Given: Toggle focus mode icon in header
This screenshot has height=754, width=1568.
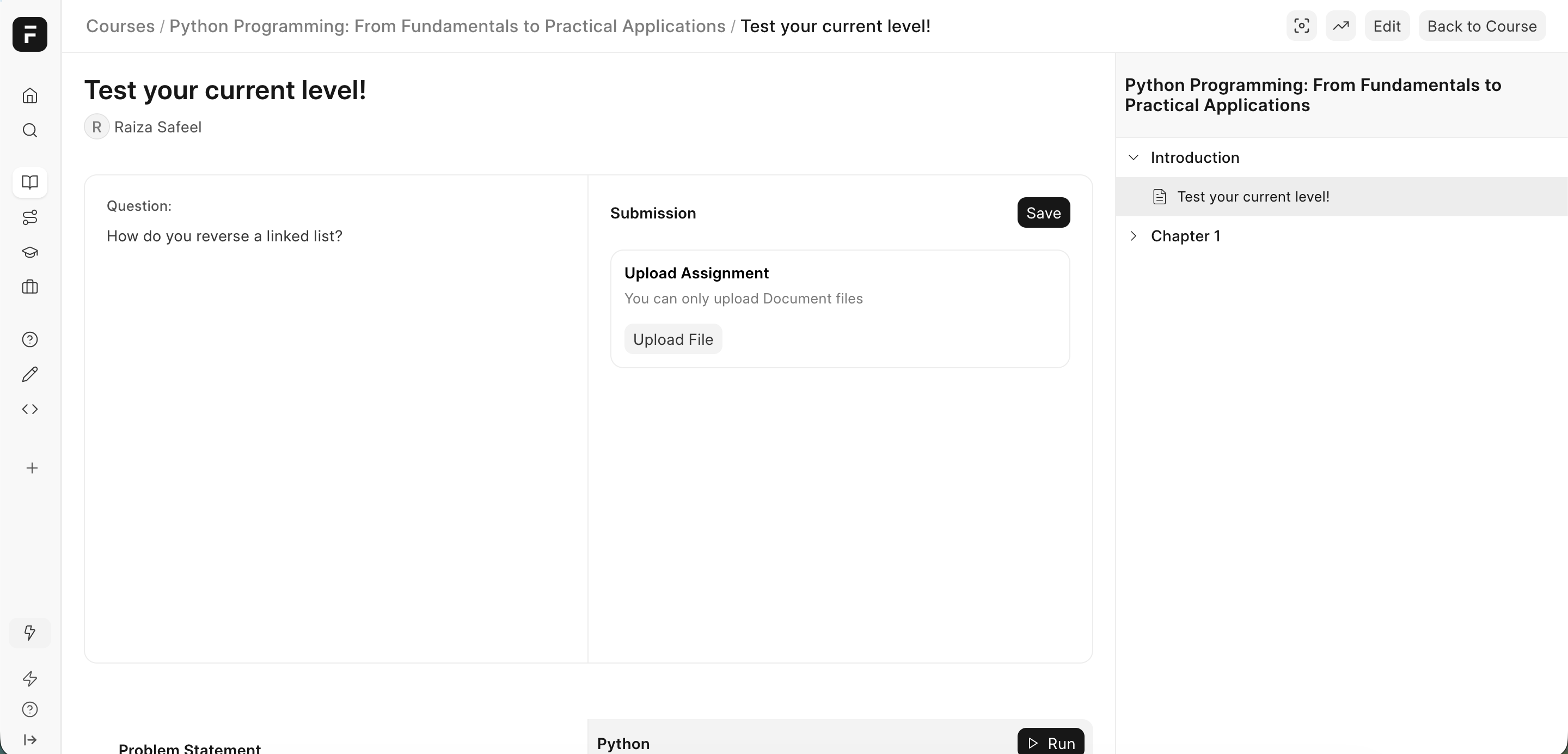Looking at the screenshot, I should (1301, 26).
